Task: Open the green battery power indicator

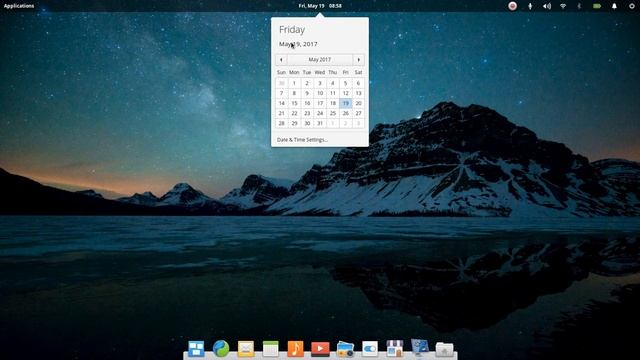Action: click(597, 6)
